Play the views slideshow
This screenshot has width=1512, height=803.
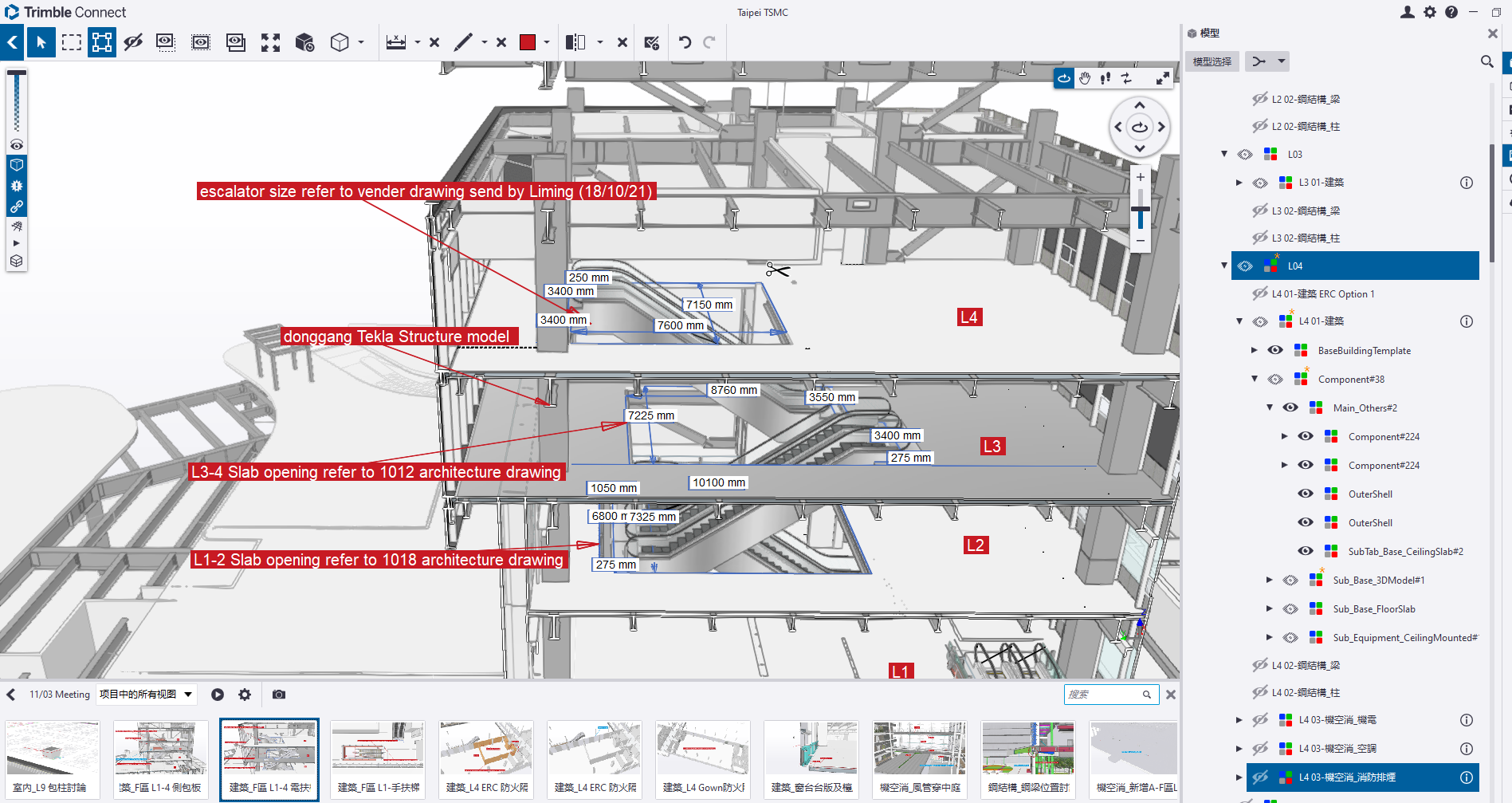[218, 695]
